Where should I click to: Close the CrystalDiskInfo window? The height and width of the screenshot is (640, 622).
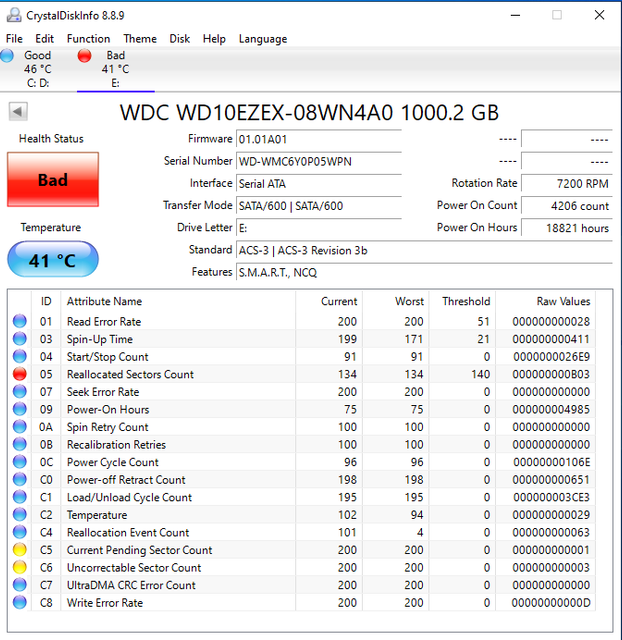pyautogui.click(x=599, y=16)
